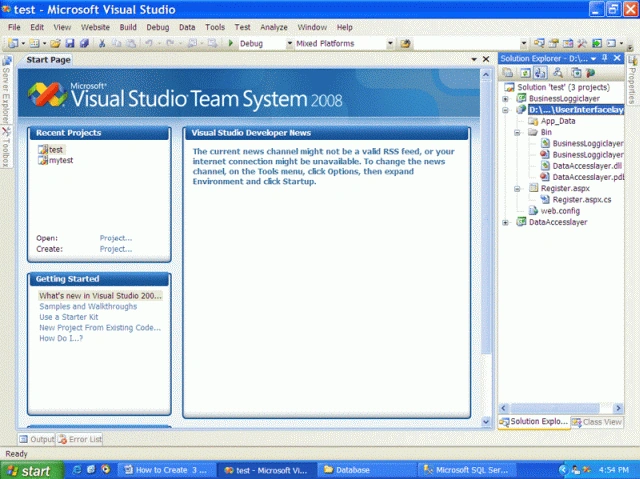Click the Open File folder icon
The width and height of the screenshot is (640, 479).
[x=56, y=43]
